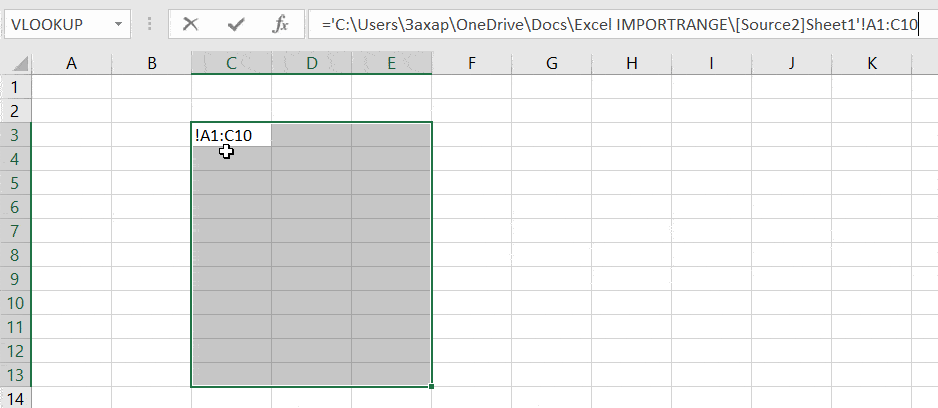Click column H header
This screenshot has height=408, width=938.
[x=631, y=64]
